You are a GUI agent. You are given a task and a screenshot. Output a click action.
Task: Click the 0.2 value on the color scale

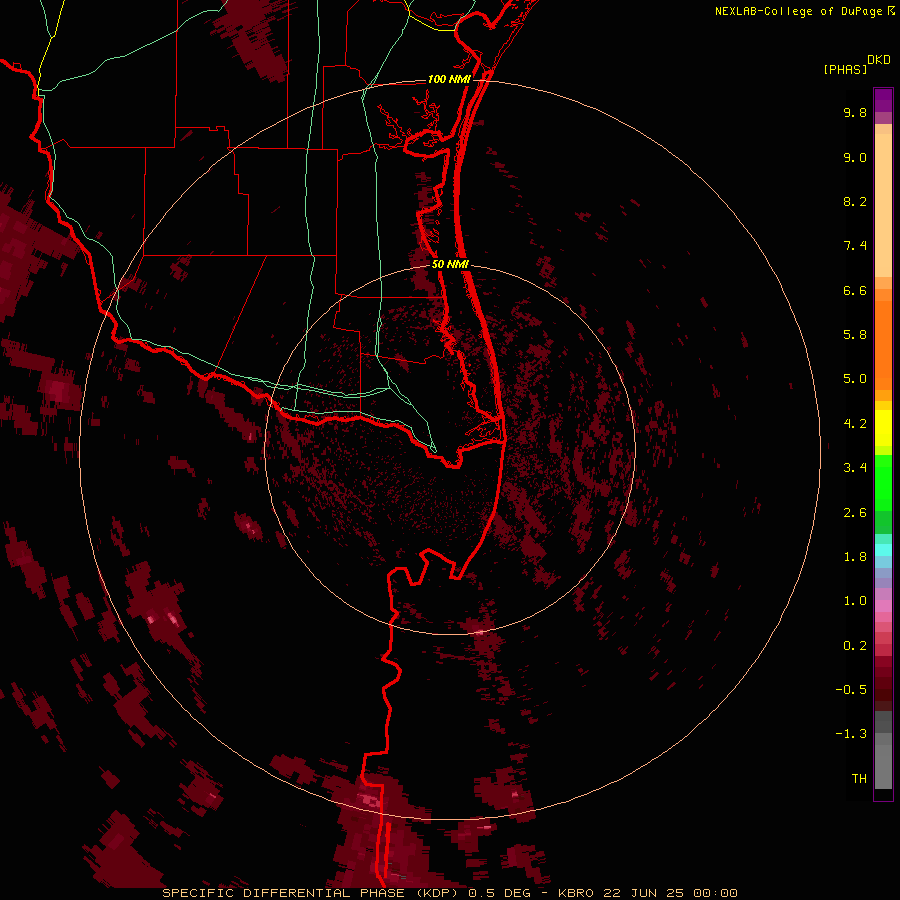(855, 646)
